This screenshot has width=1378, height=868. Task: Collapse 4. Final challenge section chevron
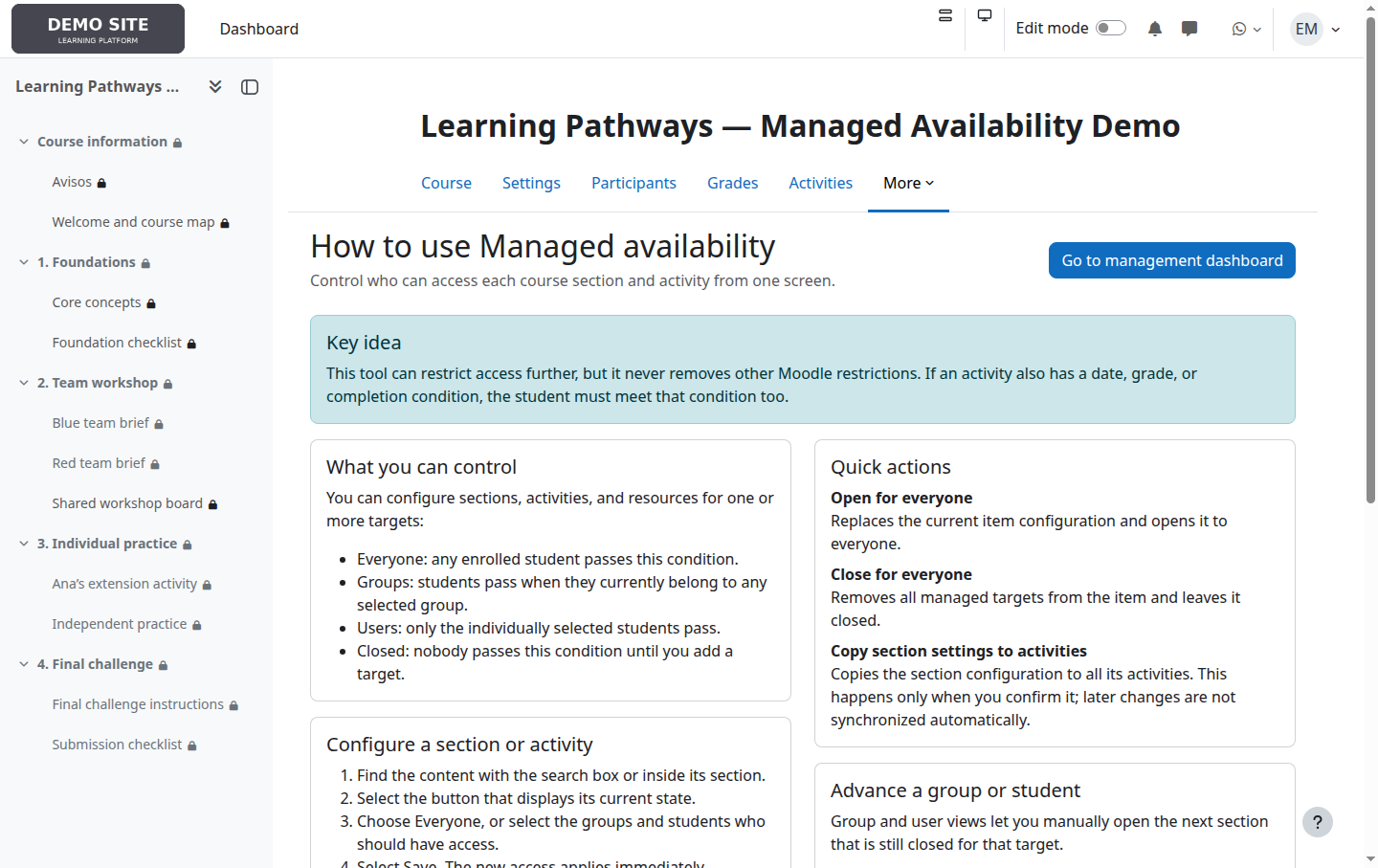point(24,664)
